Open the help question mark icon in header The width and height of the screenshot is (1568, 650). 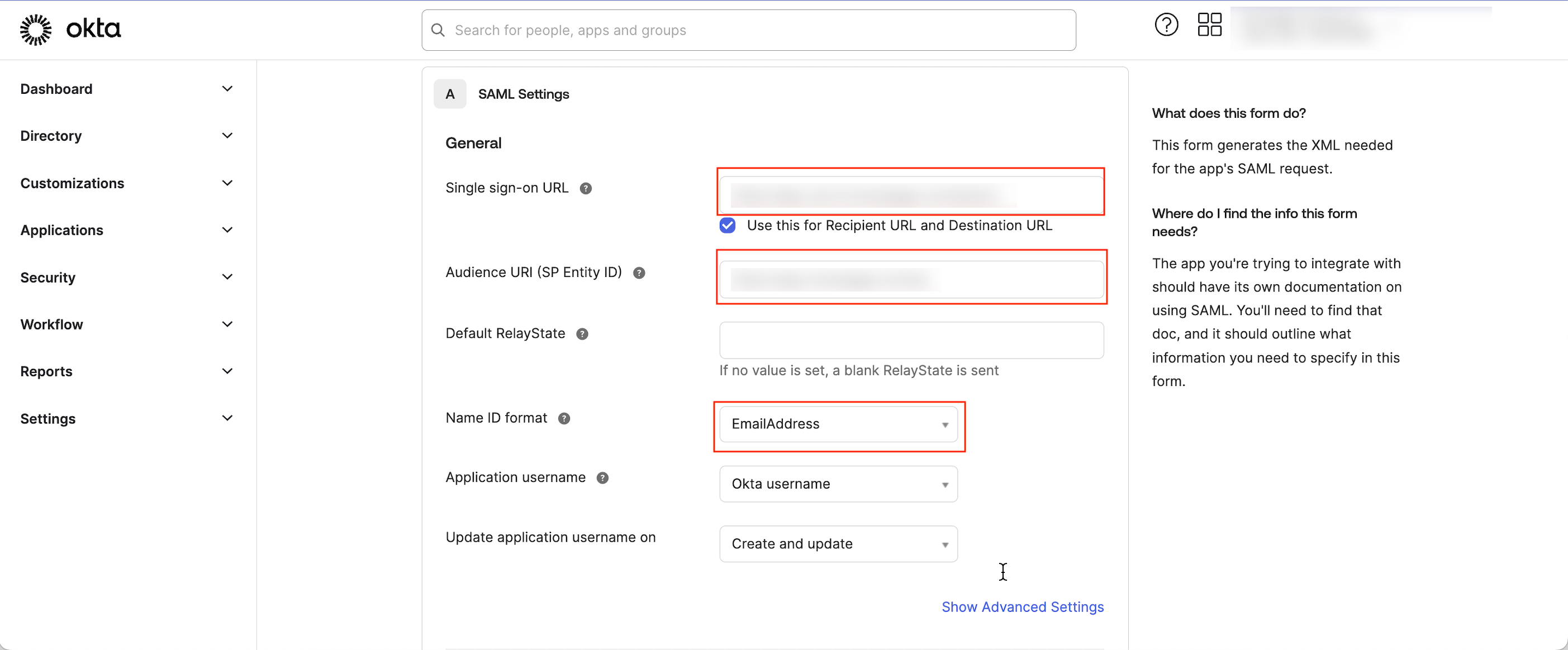coord(1166,25)
